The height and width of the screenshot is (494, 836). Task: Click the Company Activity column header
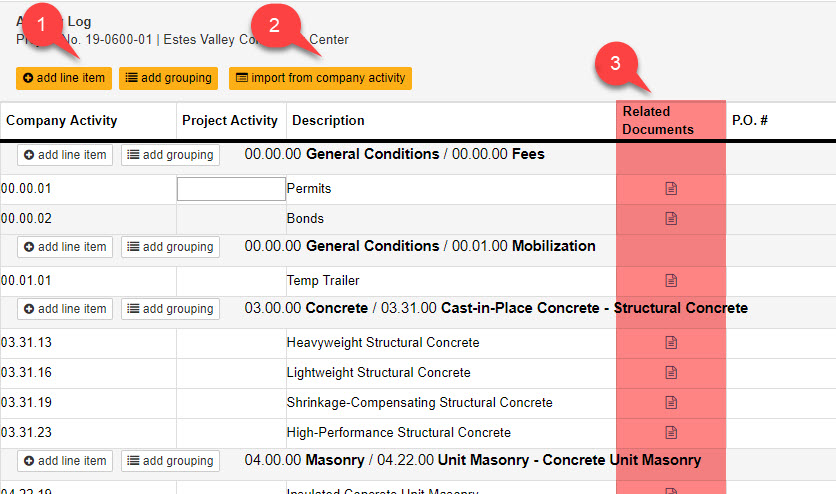coord(61,120)
